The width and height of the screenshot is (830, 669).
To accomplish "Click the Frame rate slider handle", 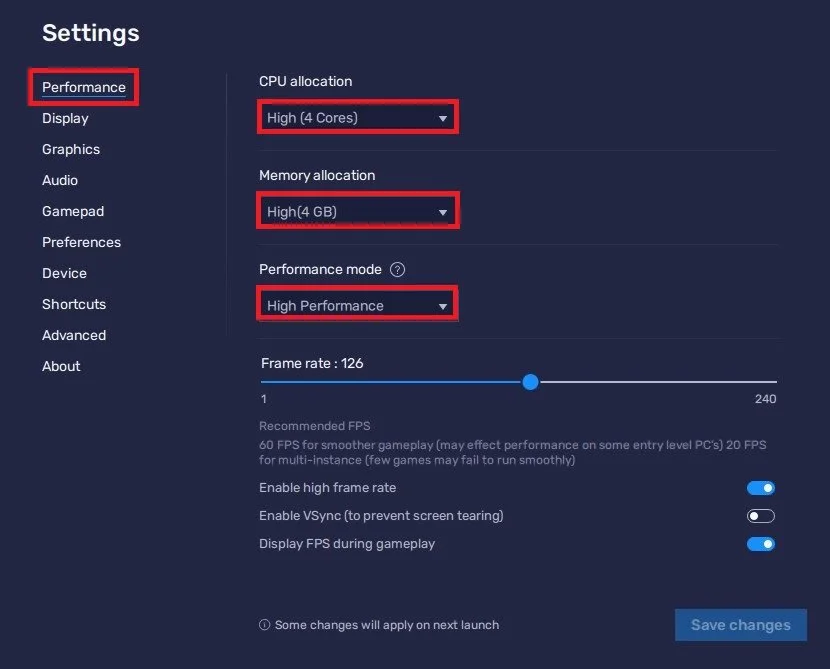I will click(530, 382).
